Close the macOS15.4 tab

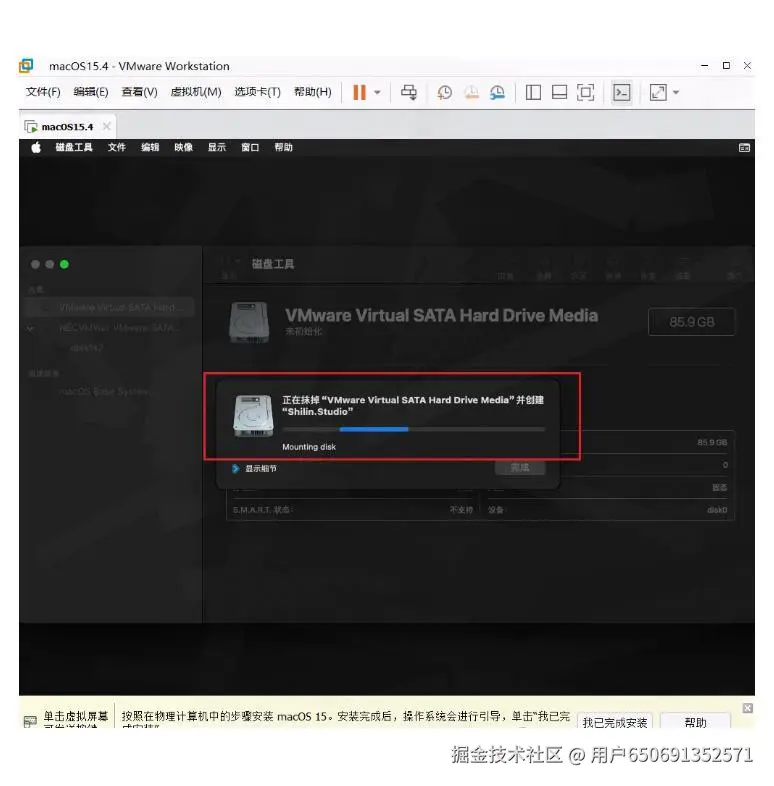pyautogui.click(x=106, y=126)
